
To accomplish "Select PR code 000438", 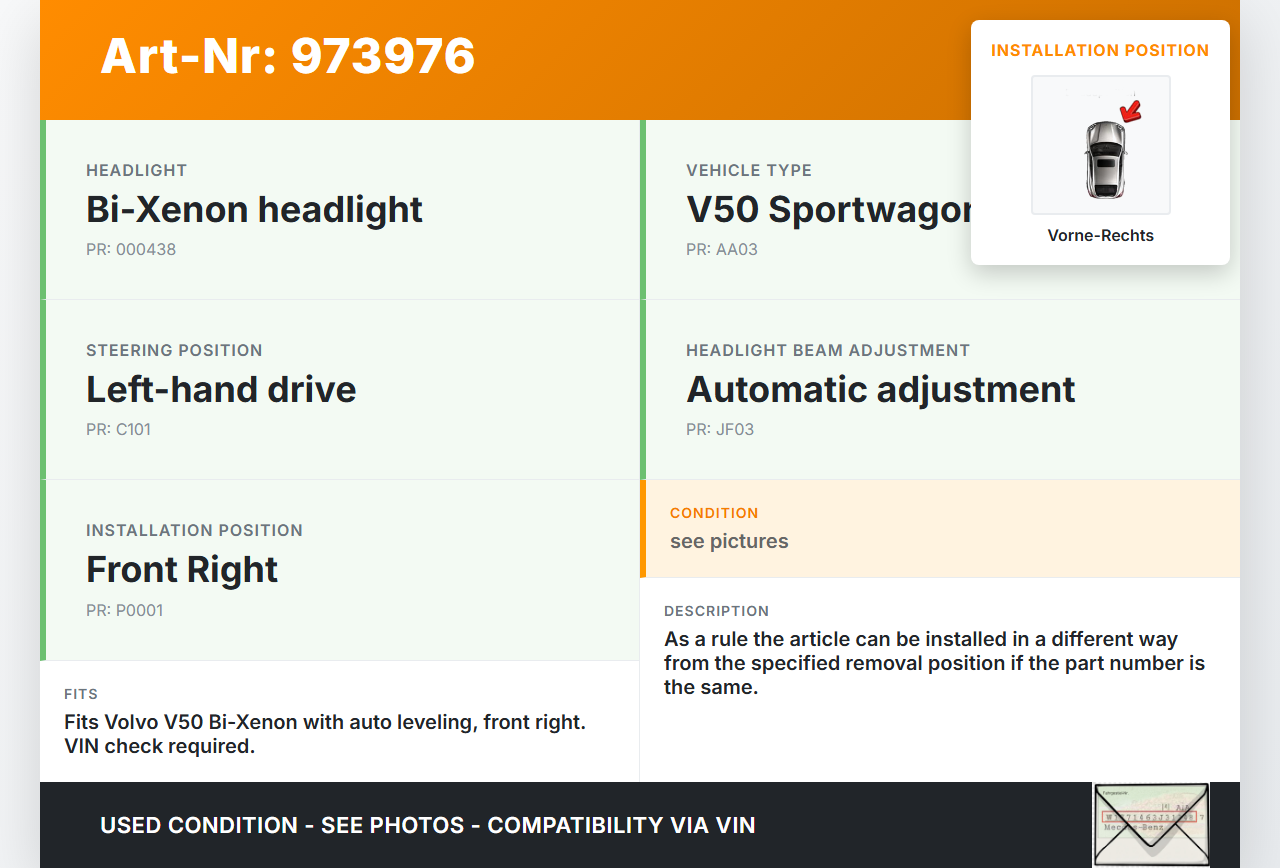I will pyautogui.click(x=131, y=250).
